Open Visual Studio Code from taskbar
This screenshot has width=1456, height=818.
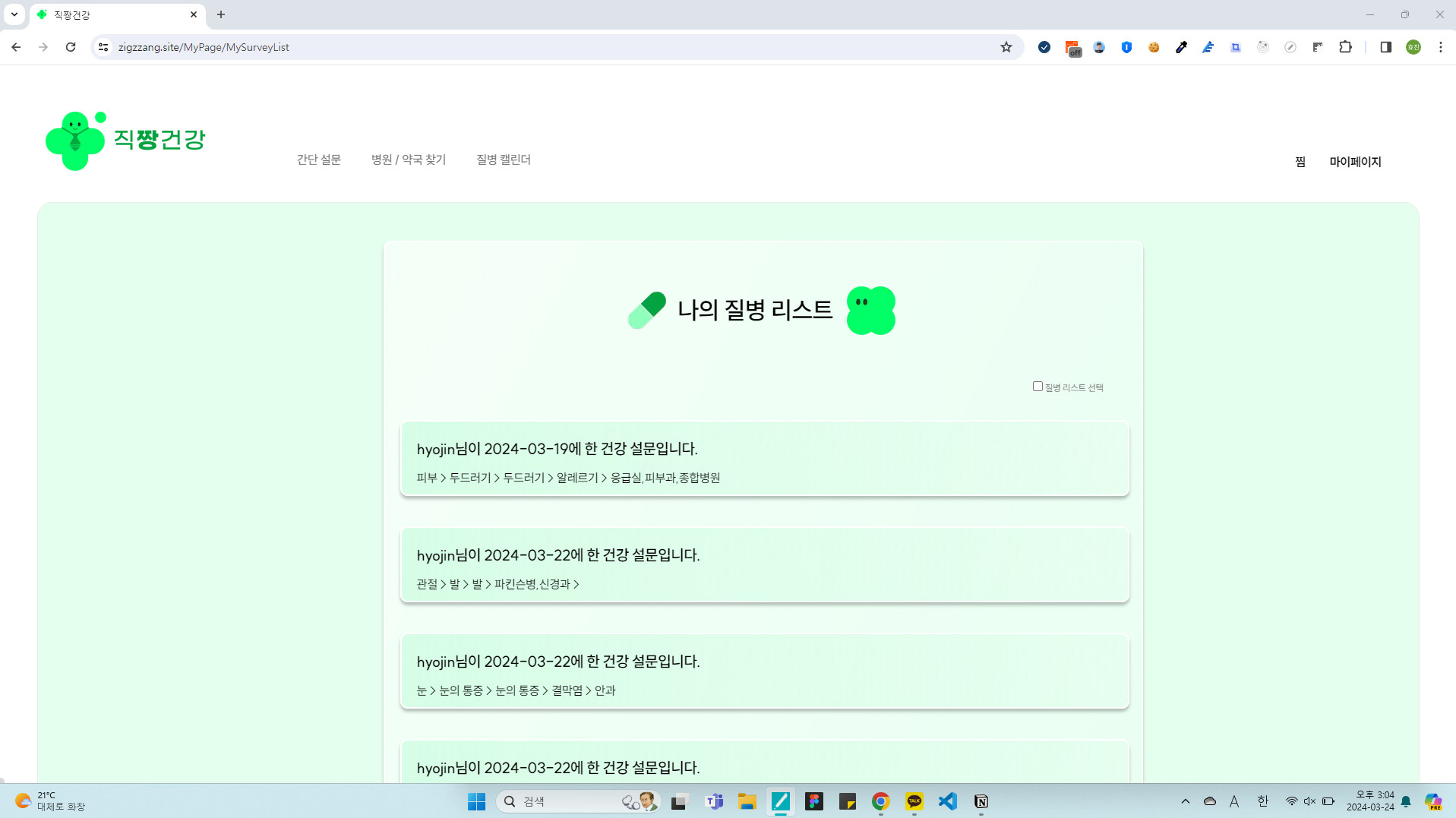947,801
